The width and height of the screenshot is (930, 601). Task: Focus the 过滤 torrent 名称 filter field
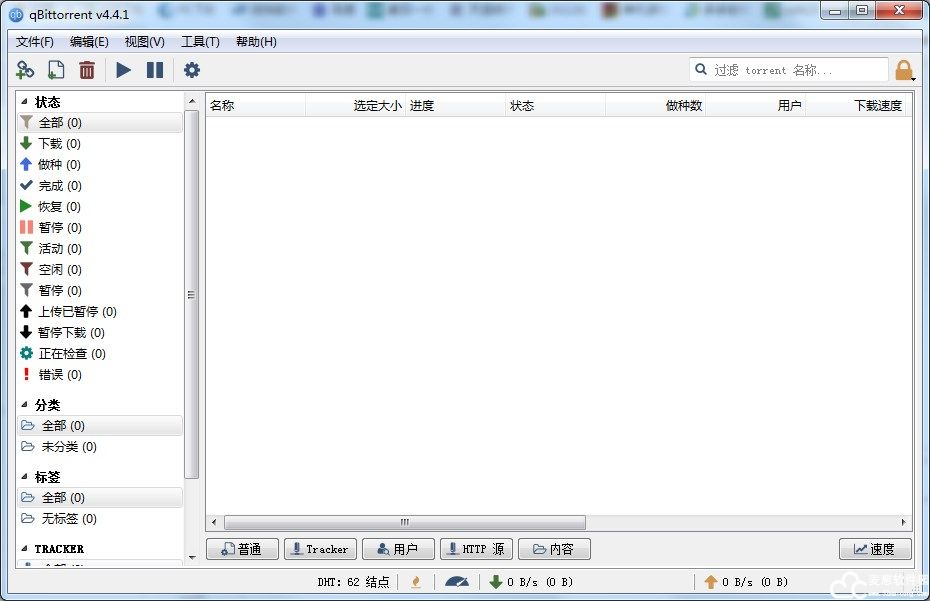(789, 70)
